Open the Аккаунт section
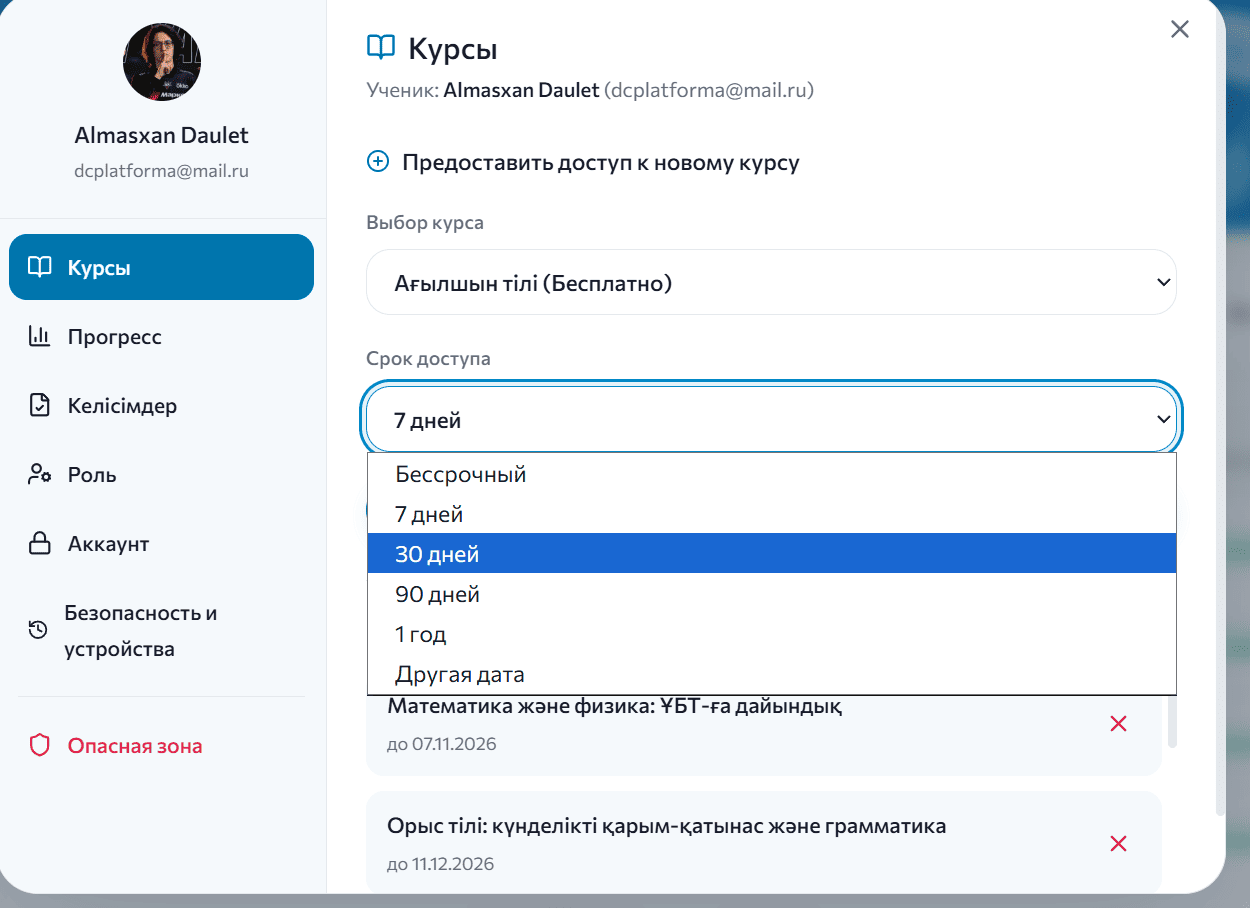Screen dimensions: 1250x908 [161, 543]
